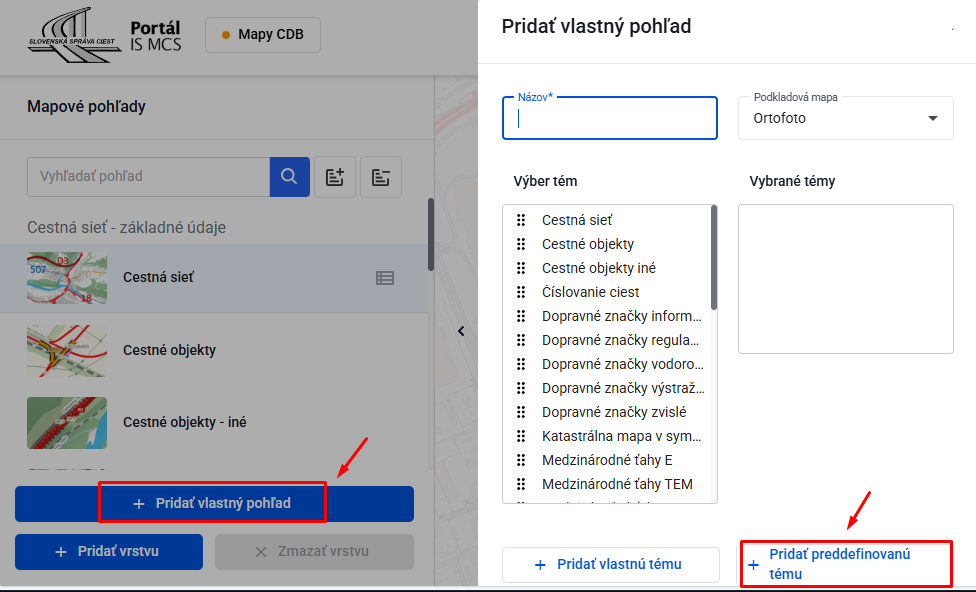Click the drag handle beside Medzinárodné ťahy E

pyautogui.click(x=521, y=460)
